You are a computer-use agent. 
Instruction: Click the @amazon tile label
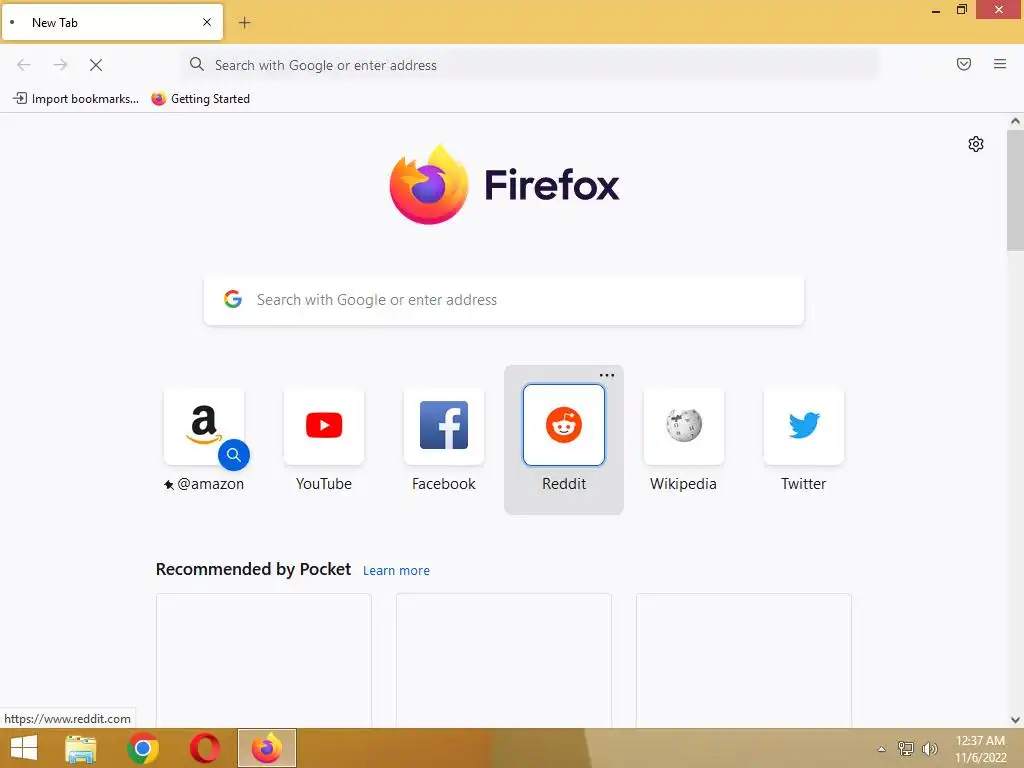tap(210, 484)
